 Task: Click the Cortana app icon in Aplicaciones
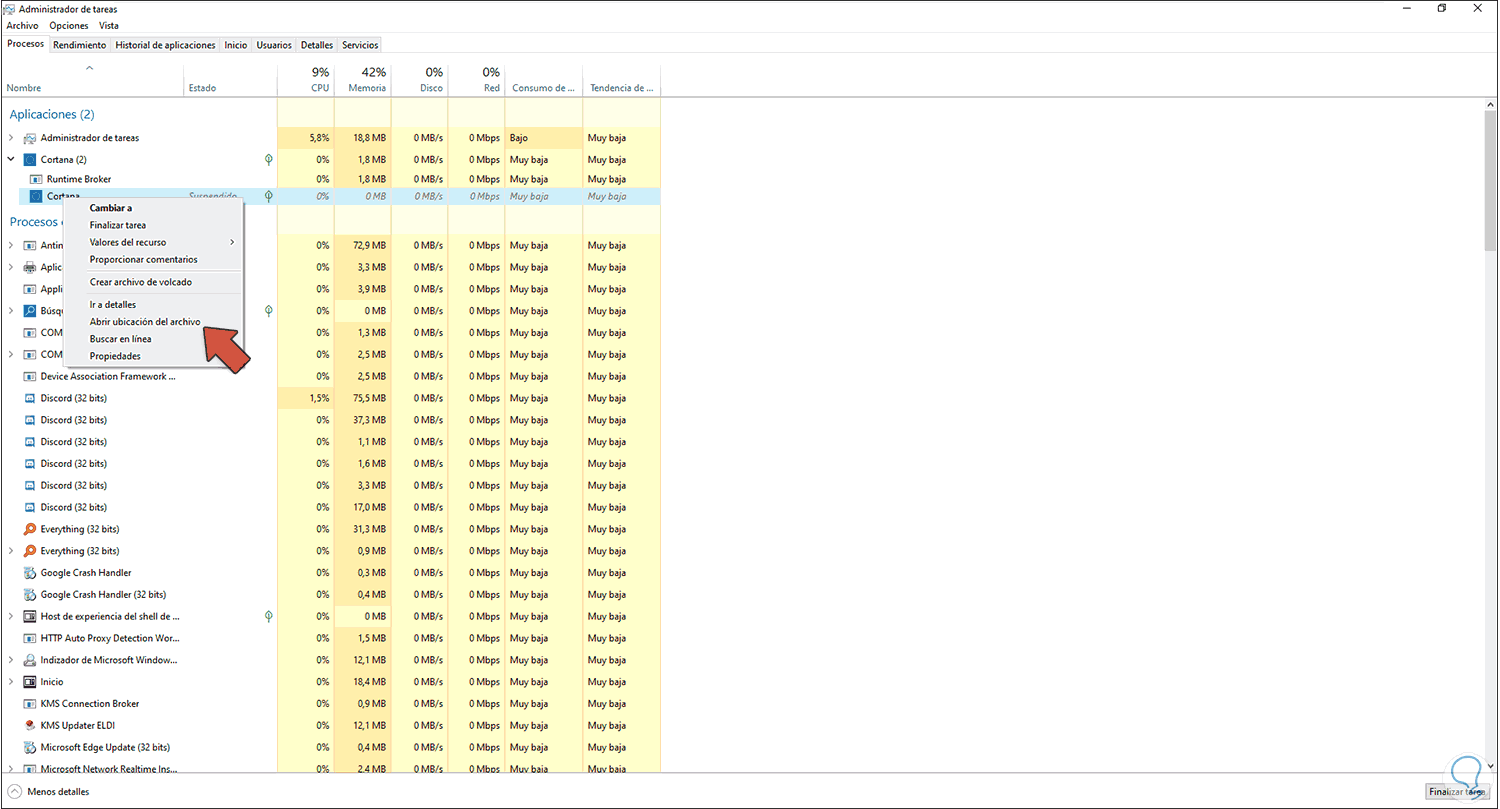click(x=31, y=159)
